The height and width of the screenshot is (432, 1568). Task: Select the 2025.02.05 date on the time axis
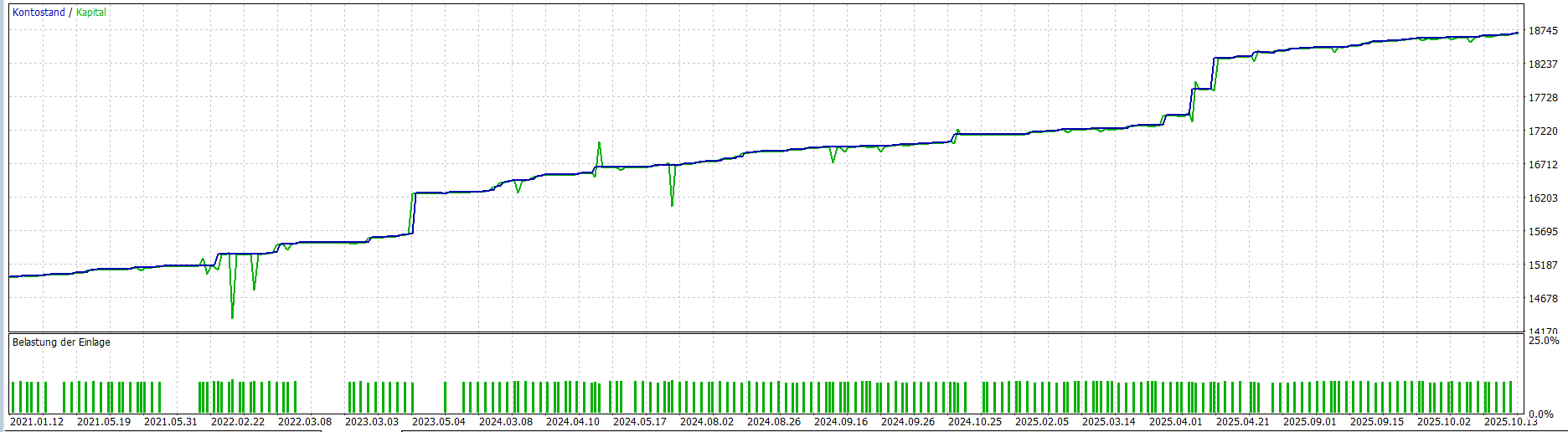pyautogui.click(x=1042, y=422)
